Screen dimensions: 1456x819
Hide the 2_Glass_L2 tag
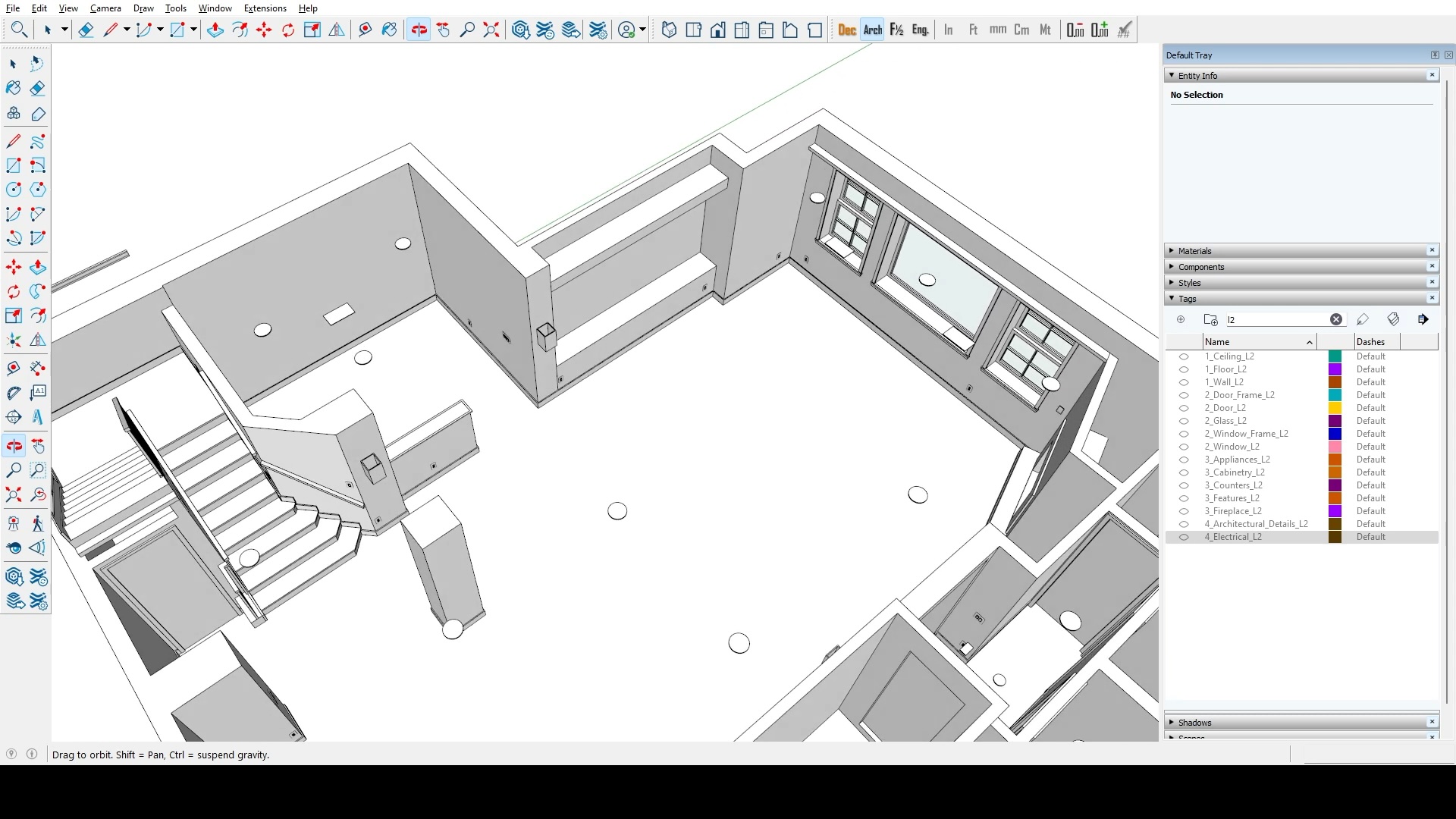click(1183, 421)
